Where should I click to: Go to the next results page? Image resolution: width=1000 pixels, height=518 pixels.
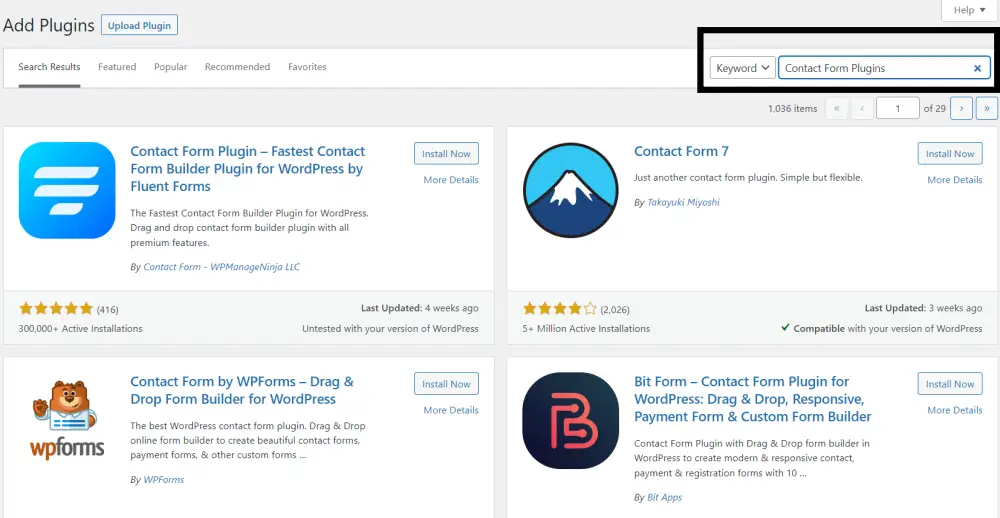[961, 108]
